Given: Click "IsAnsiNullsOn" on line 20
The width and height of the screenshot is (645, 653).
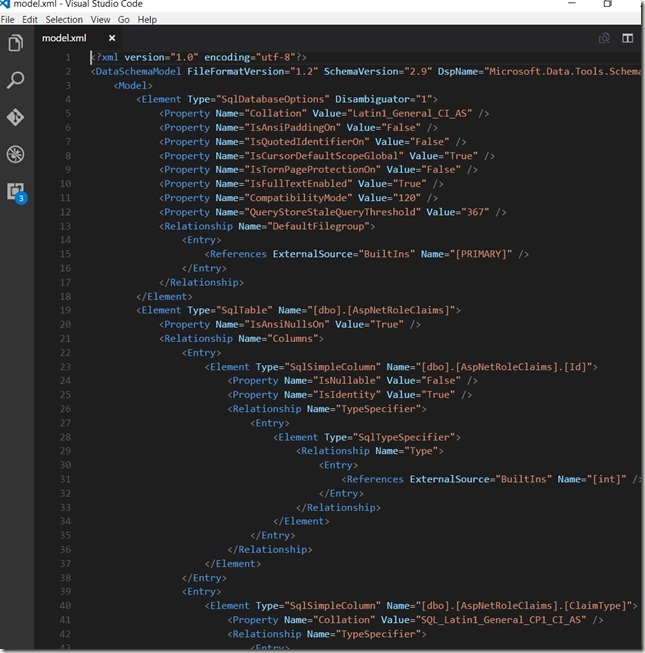Looking at the screenshot, I should click(286, 324).
